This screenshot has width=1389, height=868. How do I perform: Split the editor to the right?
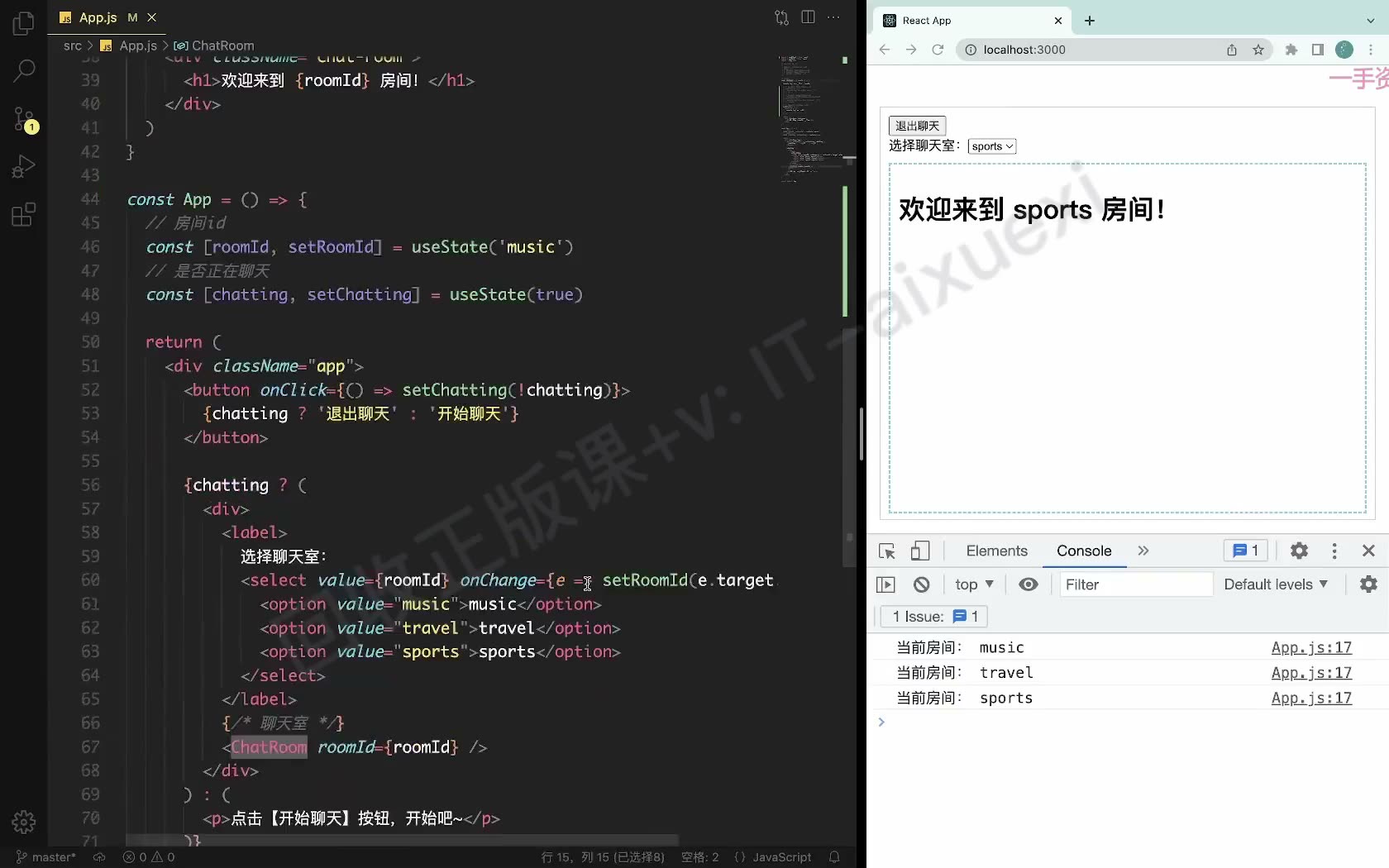[808, 17]
